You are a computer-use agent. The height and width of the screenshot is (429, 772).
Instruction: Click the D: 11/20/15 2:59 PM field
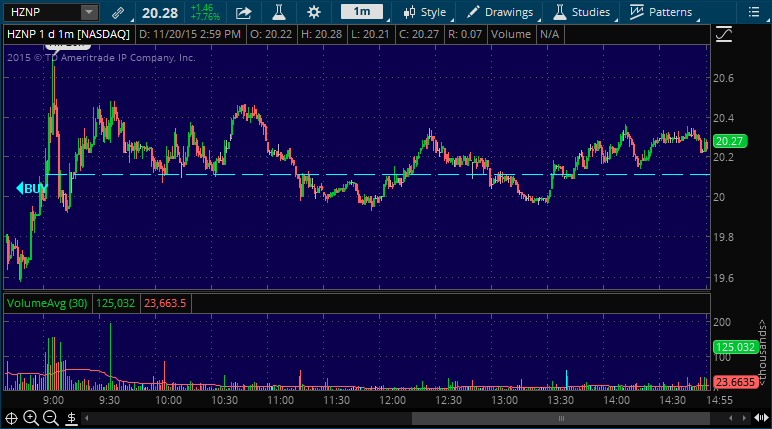coord(190,34)
